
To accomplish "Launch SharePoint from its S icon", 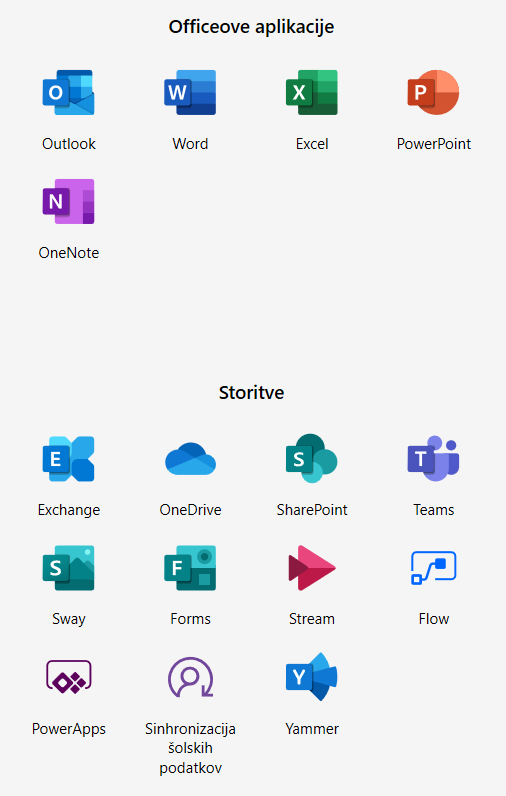I will [x=312, y=458].
